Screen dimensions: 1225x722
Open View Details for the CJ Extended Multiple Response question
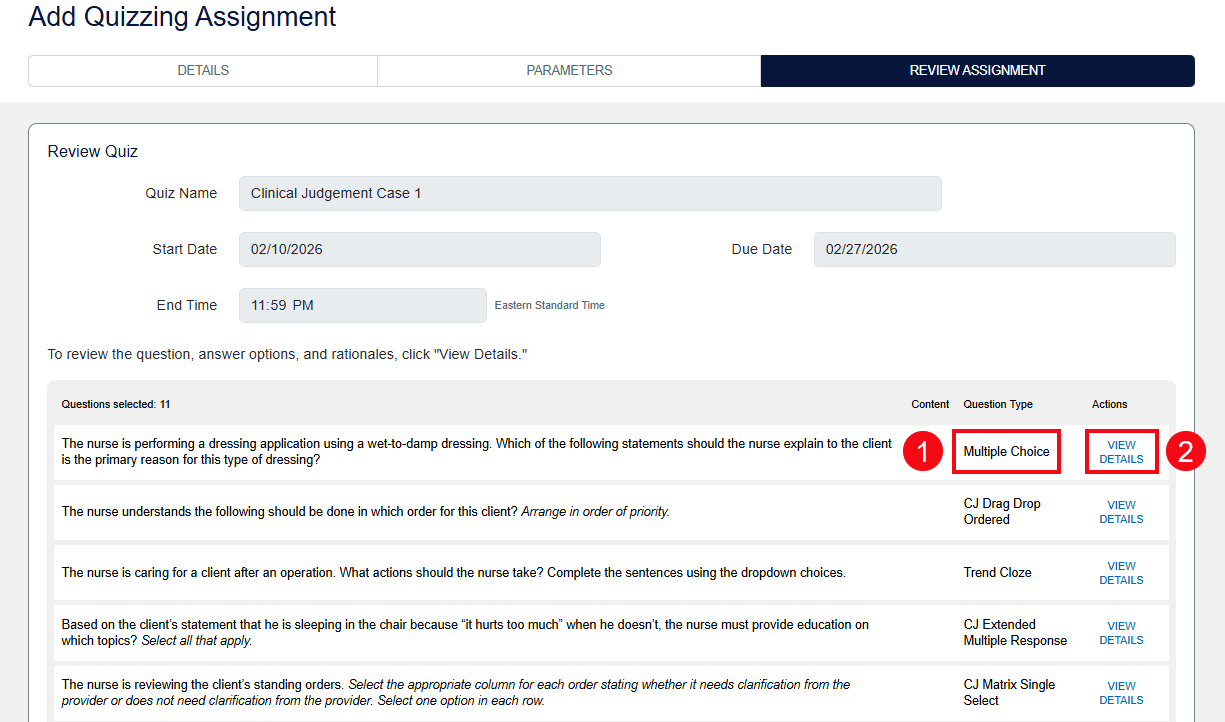point(1121,633)
